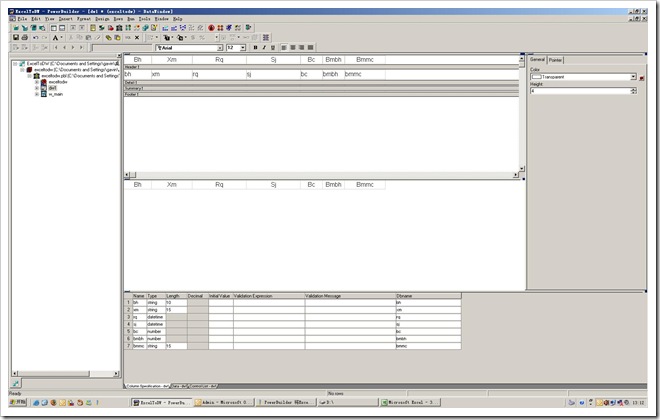Click the red icon beside the Color field
The image size is (660, 420).
[x=641, y=76]
